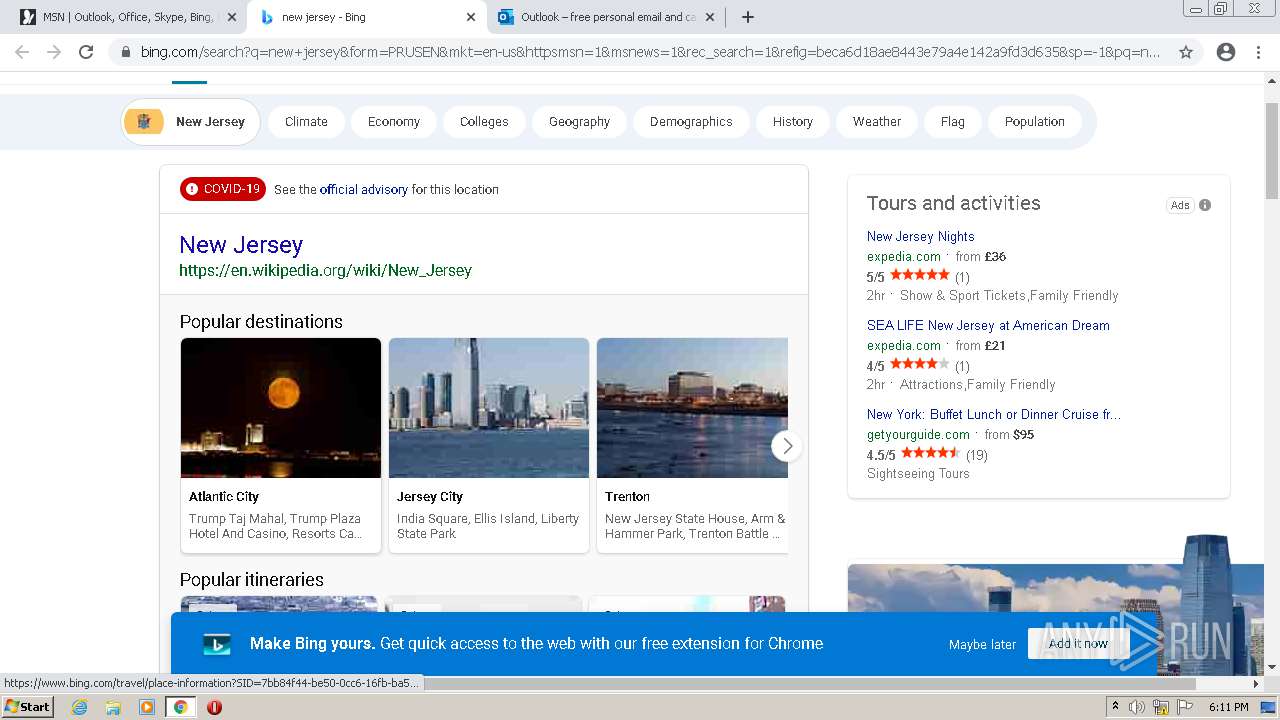Open the en.wikipedia.org New_Jersey URL

(325, 270)
